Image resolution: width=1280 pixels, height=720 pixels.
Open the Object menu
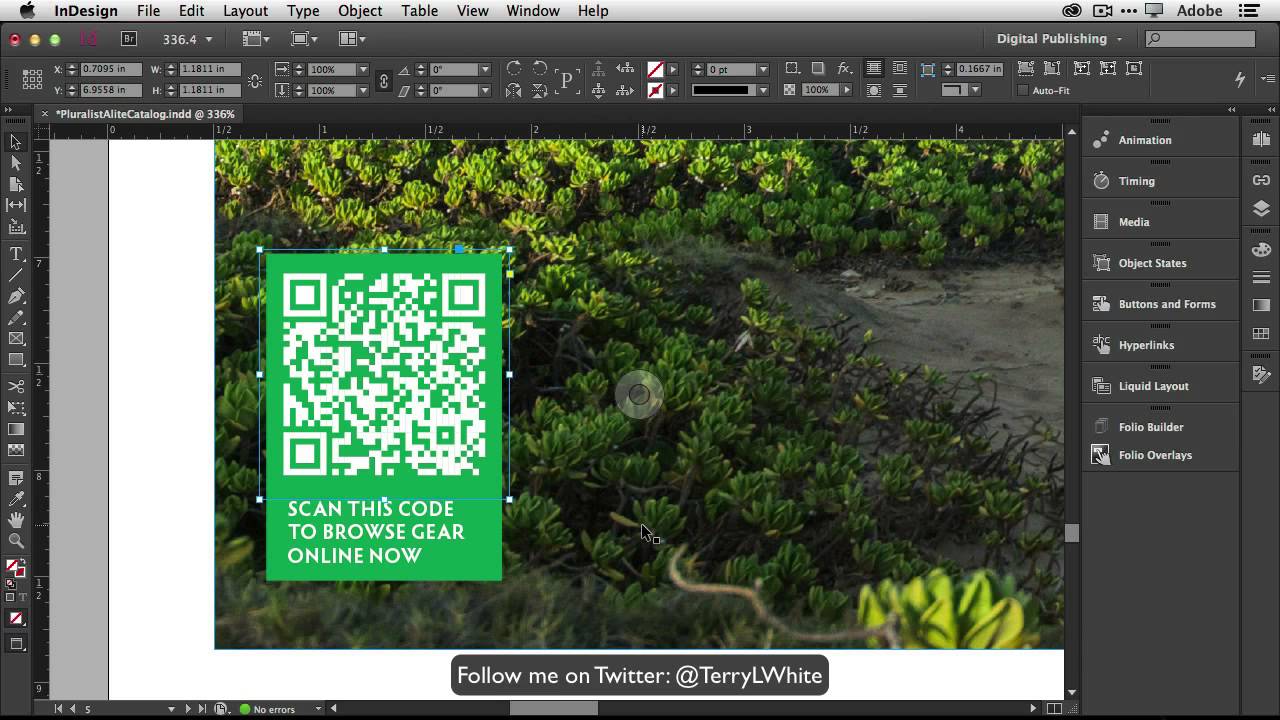point(360,11)
